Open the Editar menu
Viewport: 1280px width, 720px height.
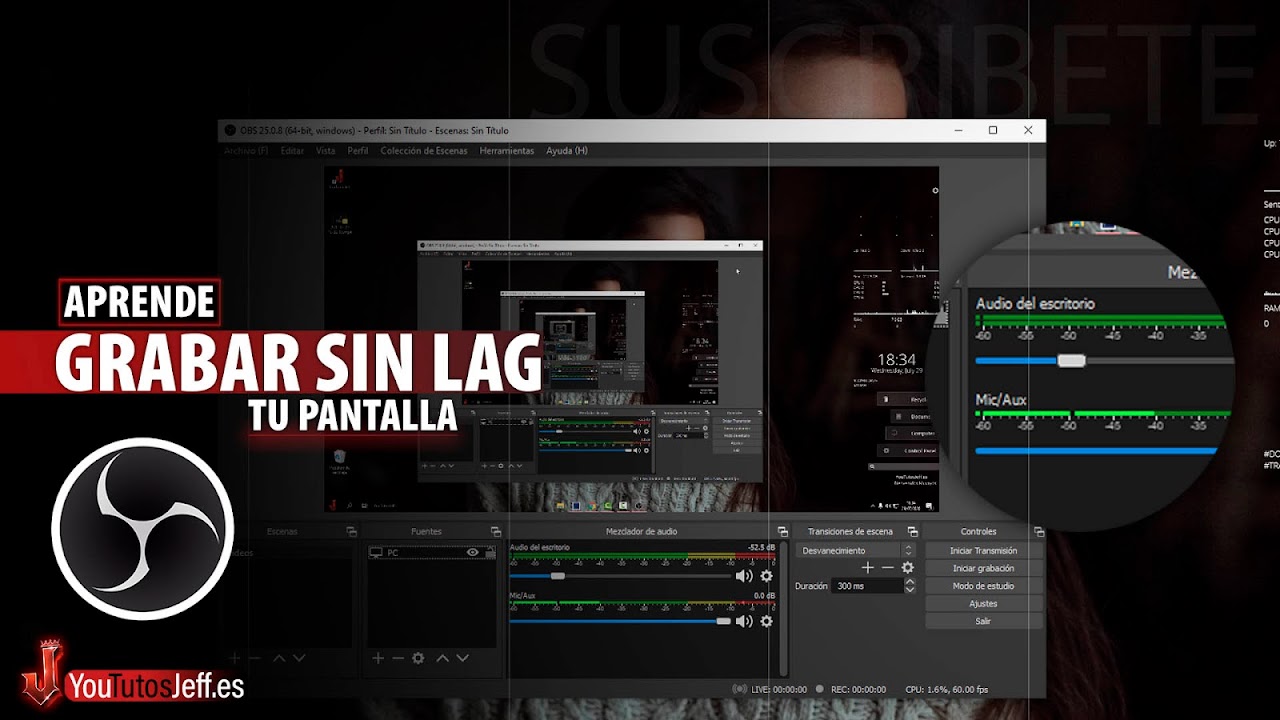click(x=292, y=151)
